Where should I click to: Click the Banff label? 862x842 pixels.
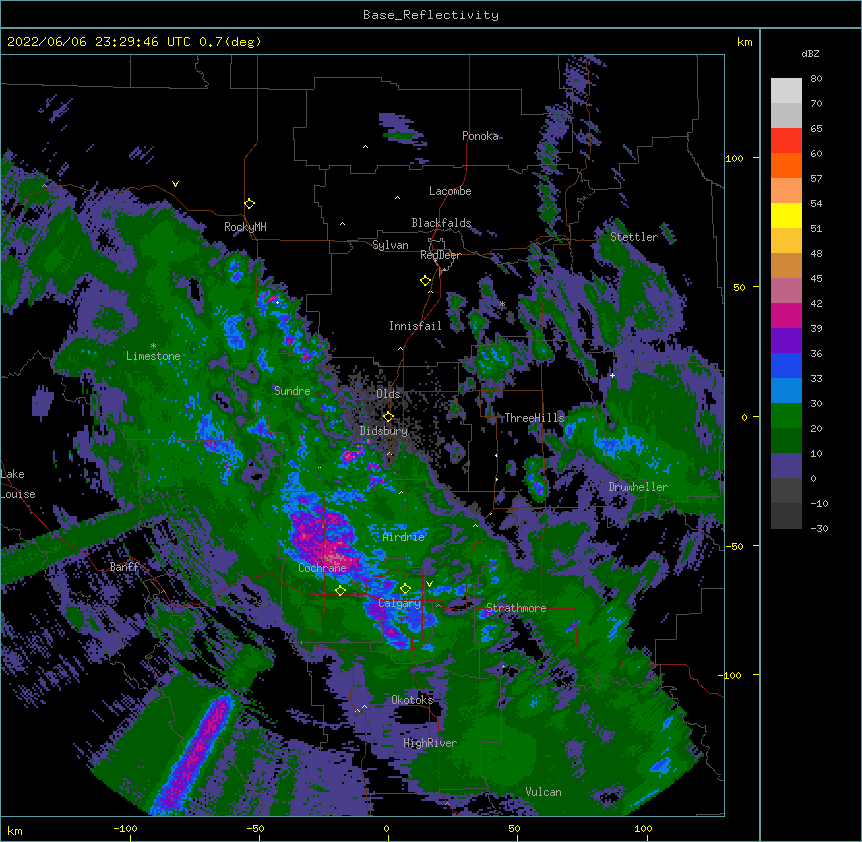click(x=124, y=567)
